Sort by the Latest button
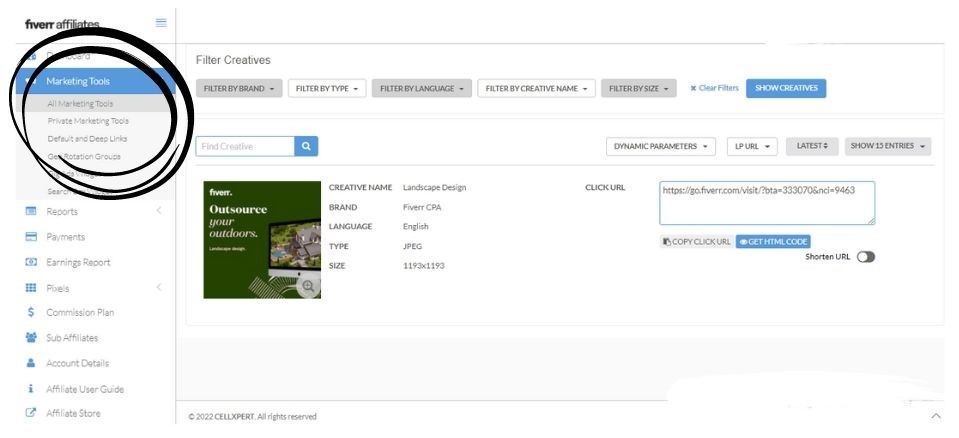Viewport: 959px width, 438px height. click(x=812, y=146)
